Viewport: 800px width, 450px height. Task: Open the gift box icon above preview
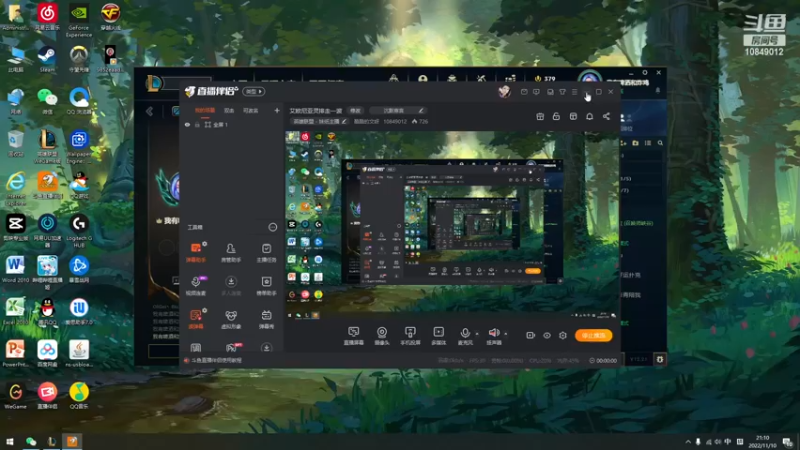(540, 116)
